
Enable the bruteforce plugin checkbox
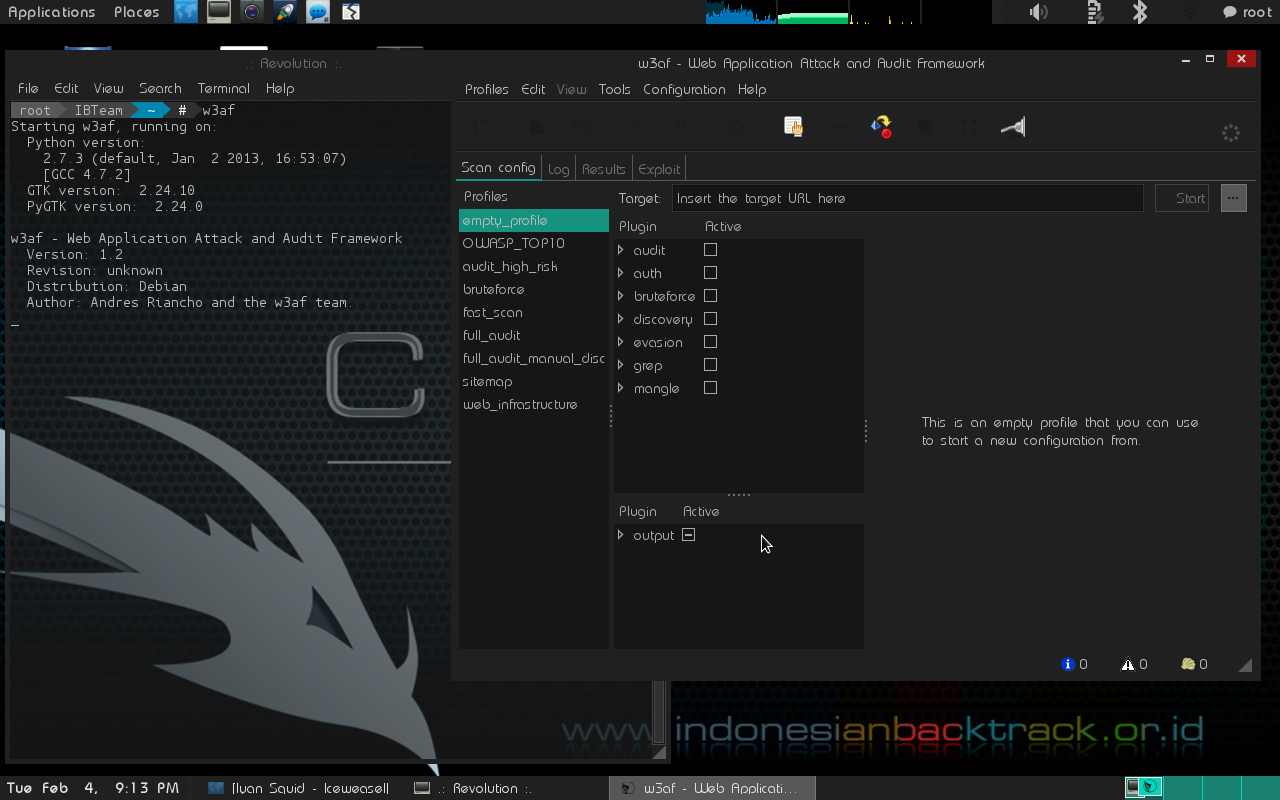click(x=710, y=296)
